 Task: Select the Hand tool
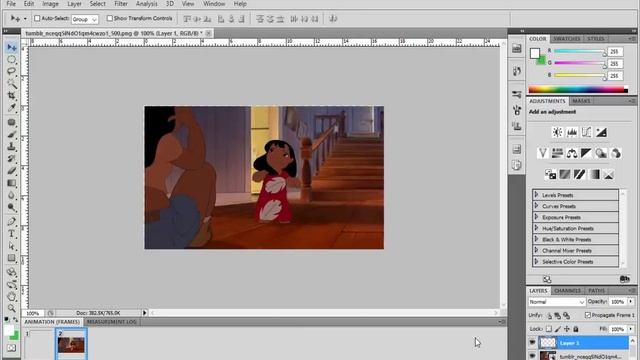pos(11,296)
